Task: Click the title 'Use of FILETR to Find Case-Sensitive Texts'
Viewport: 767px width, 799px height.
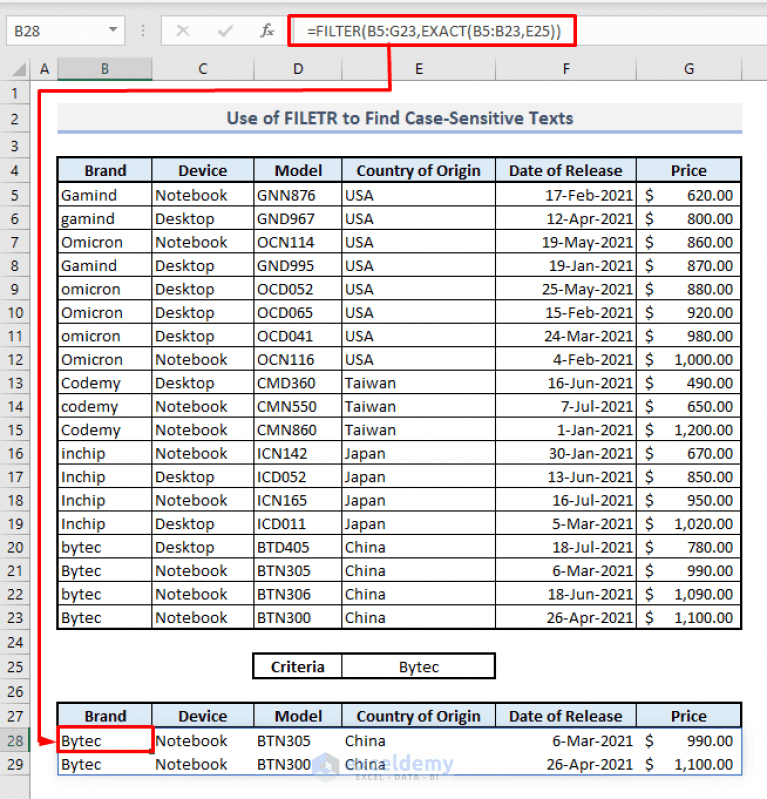Action: [x=400, y=118]
